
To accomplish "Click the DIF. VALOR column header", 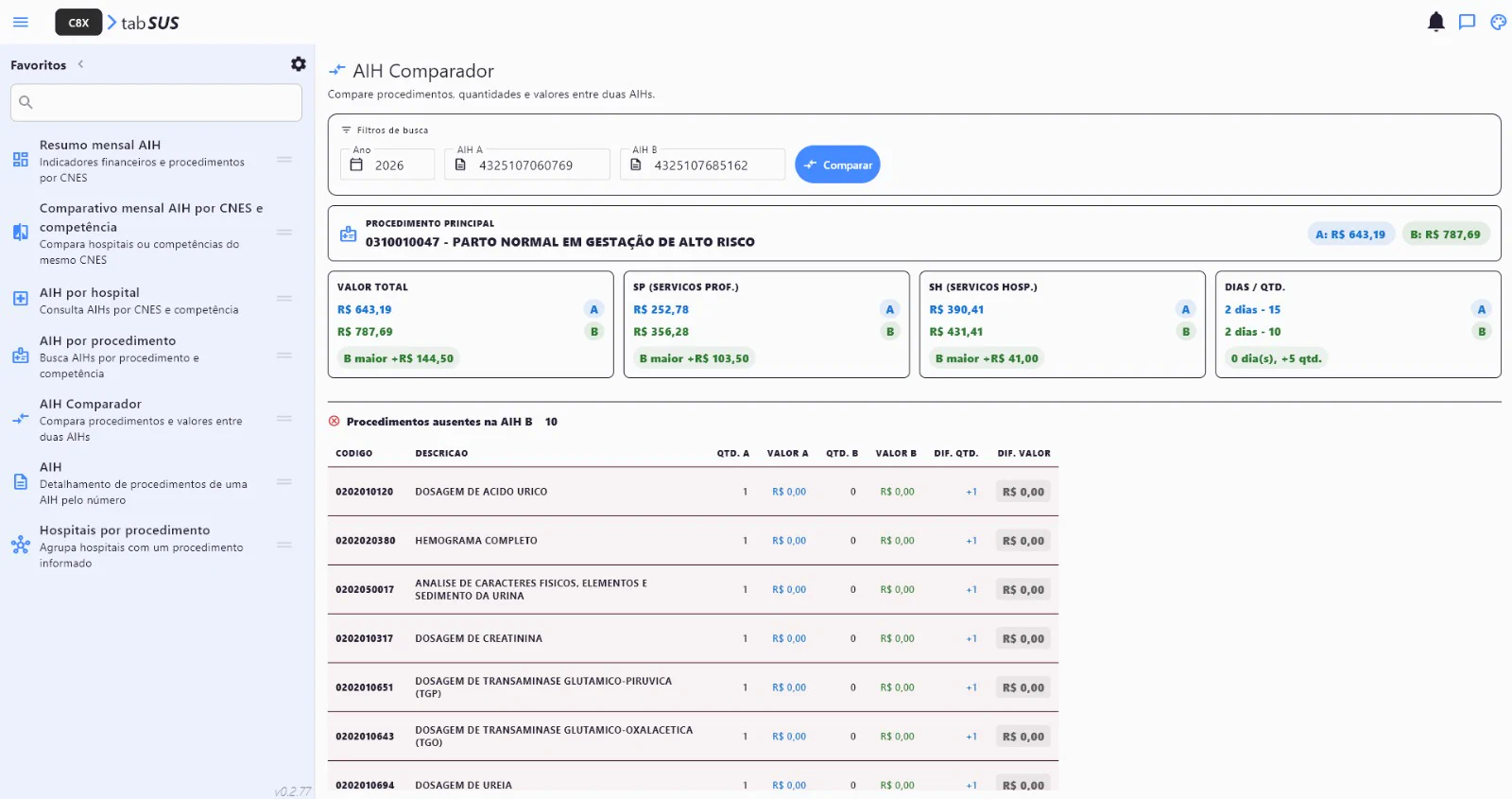I will (1024, 454).
